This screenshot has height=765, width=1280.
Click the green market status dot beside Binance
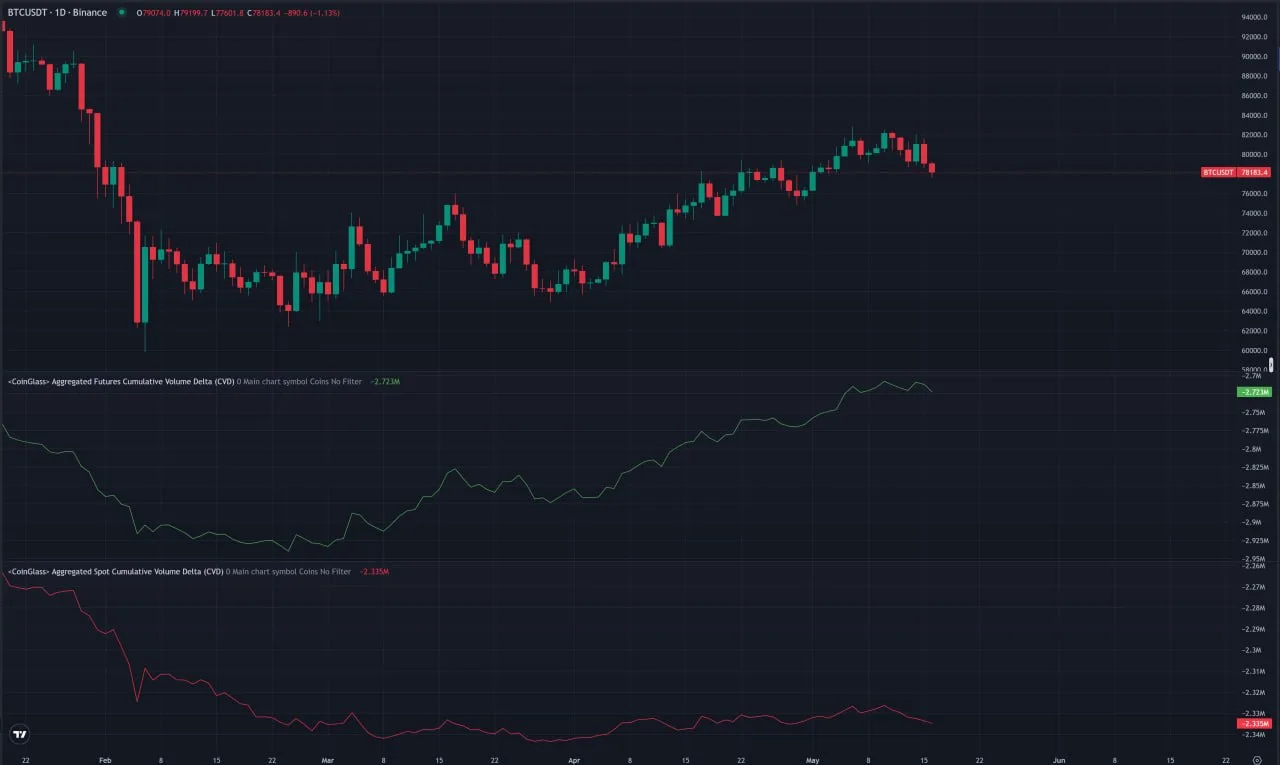122,13
